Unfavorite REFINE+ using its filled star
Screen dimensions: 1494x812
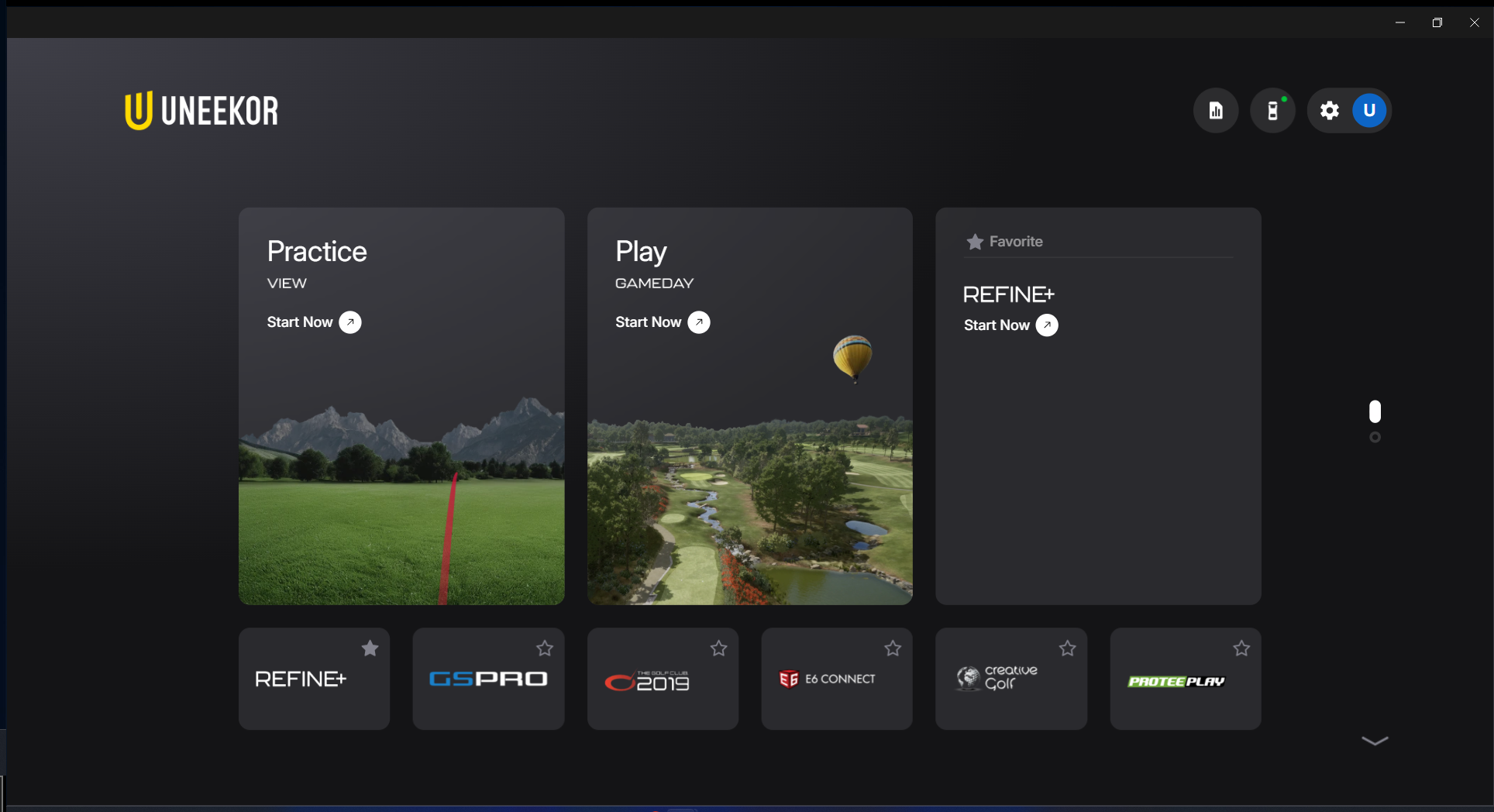pyautogui.click(x=370, y=649)
